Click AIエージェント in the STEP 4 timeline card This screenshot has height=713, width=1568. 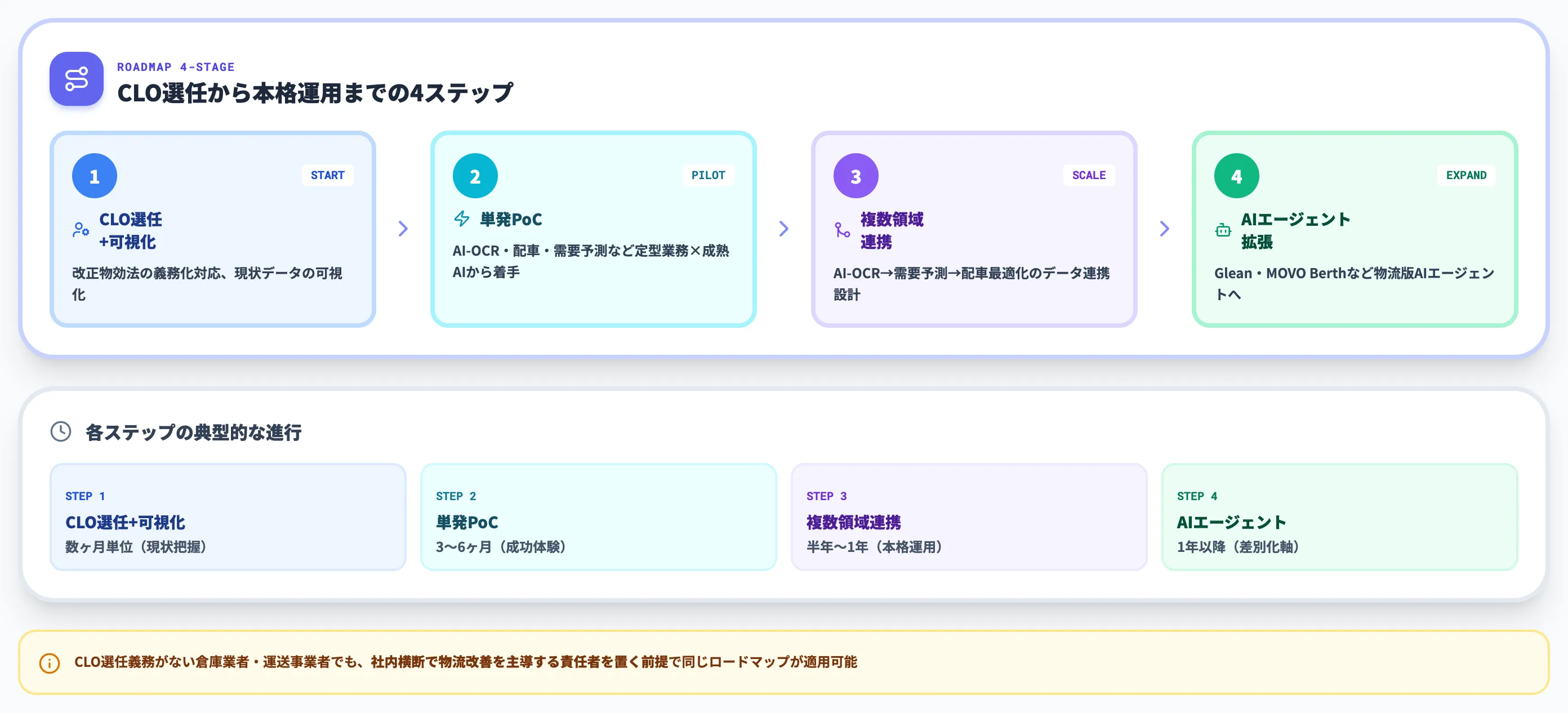(1231, 523)
